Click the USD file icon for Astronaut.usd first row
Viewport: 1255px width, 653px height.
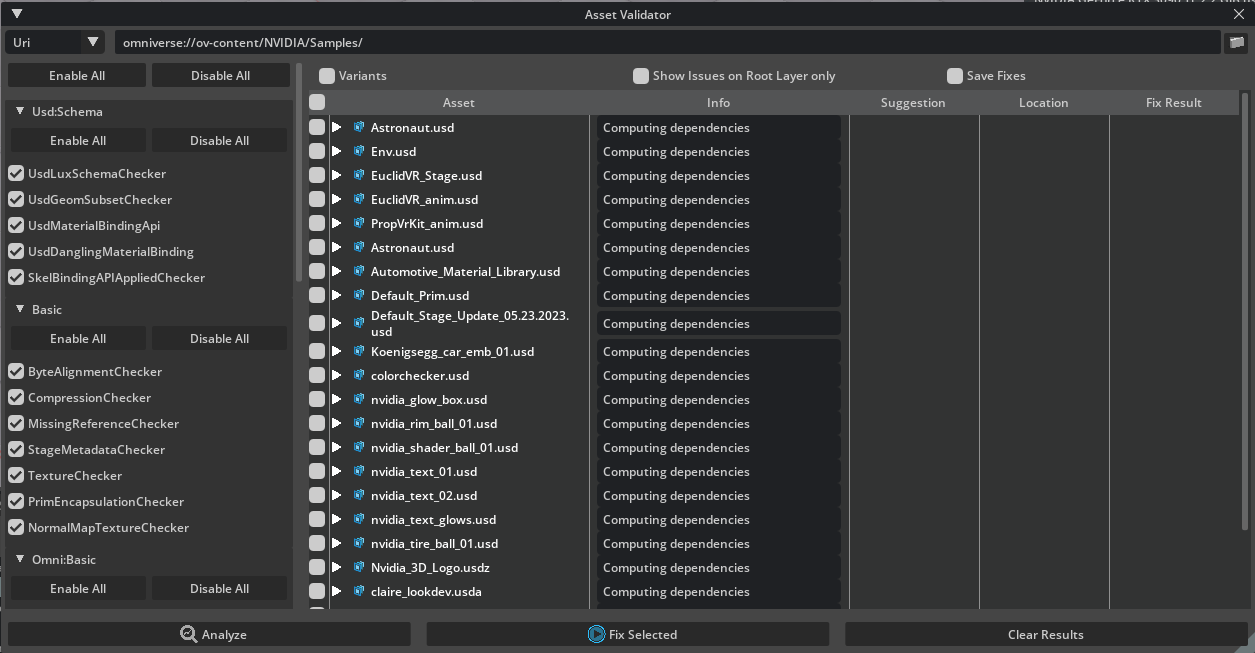pos(359,127)
